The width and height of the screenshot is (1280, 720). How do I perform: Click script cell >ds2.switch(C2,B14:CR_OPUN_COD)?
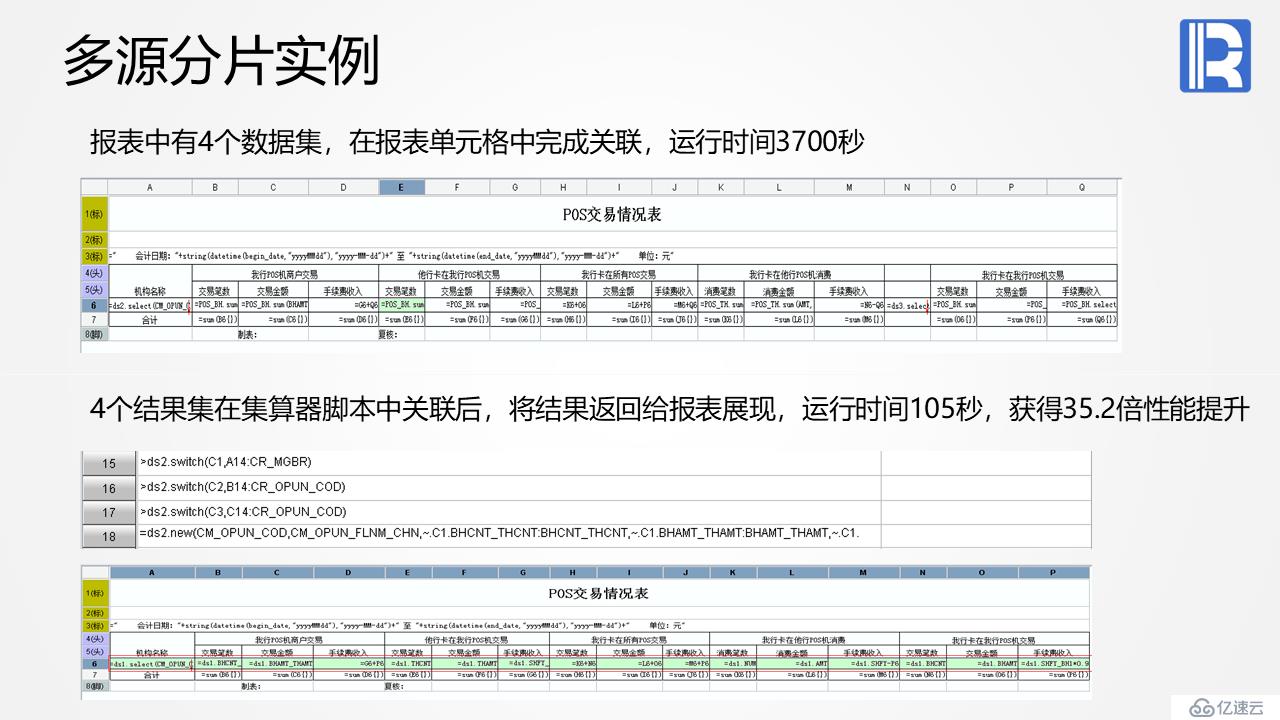(x=508, y=487)
